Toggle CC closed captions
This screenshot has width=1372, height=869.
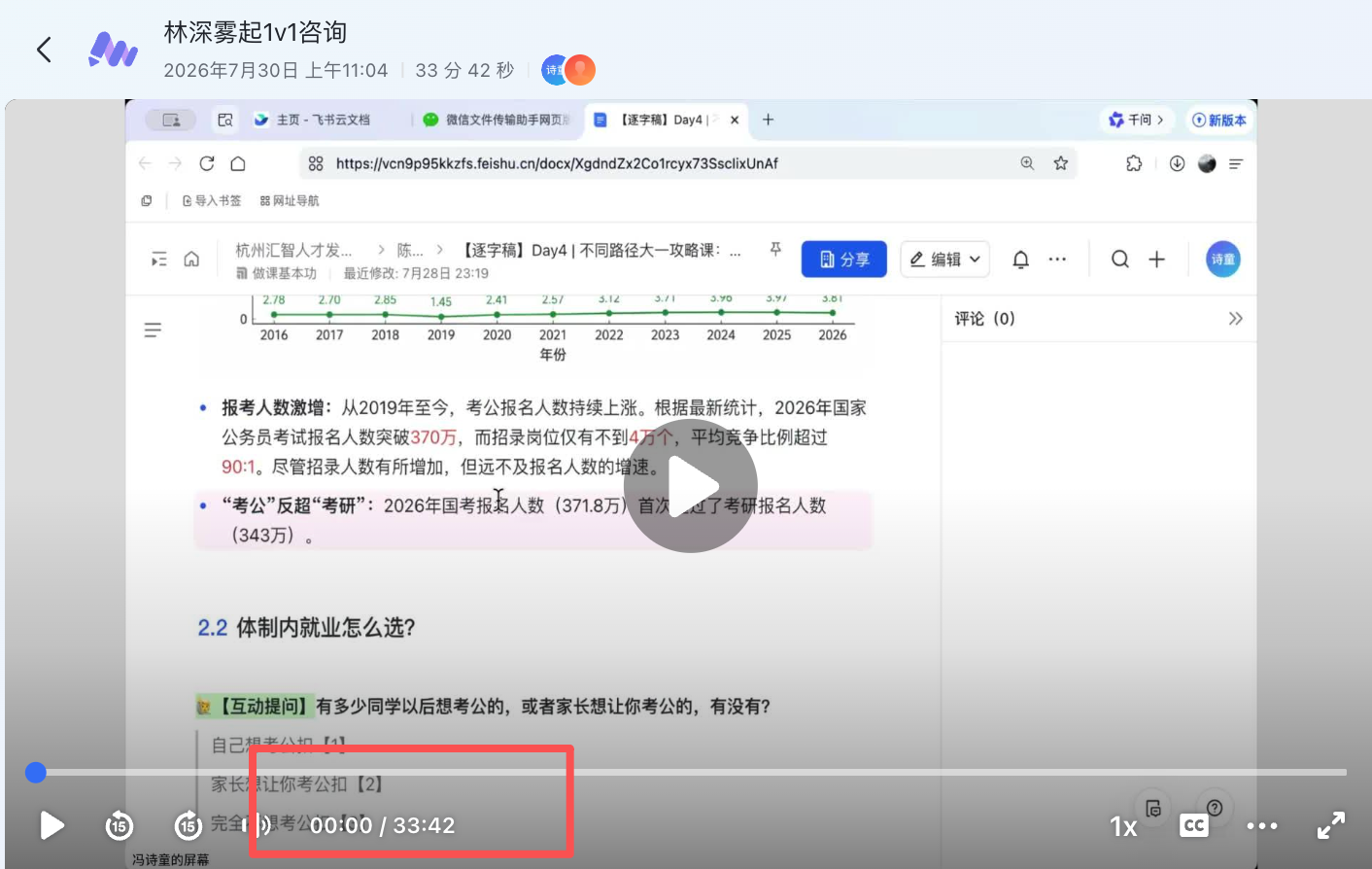pos(1194,826)
